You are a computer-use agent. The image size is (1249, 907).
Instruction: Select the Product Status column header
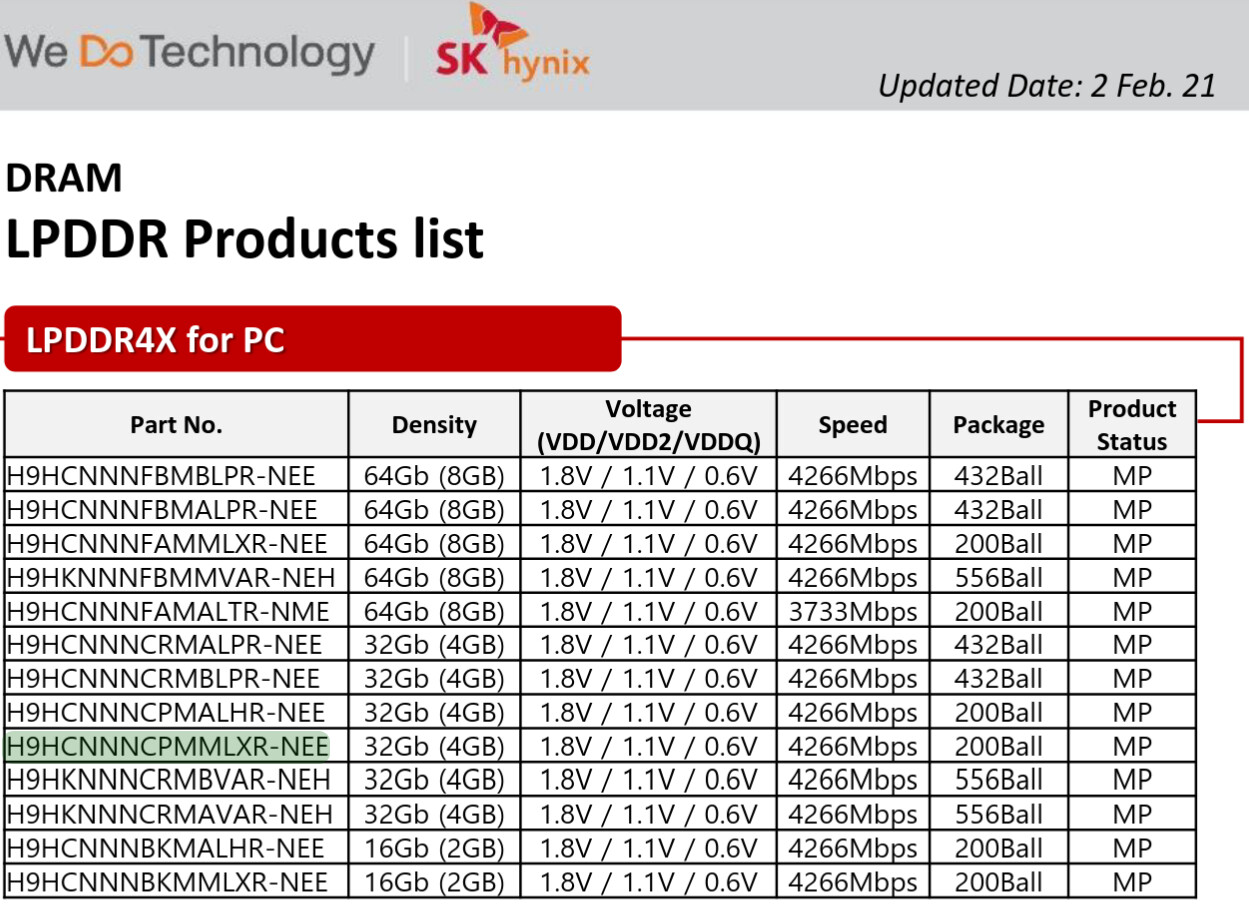click(1132, 425)
